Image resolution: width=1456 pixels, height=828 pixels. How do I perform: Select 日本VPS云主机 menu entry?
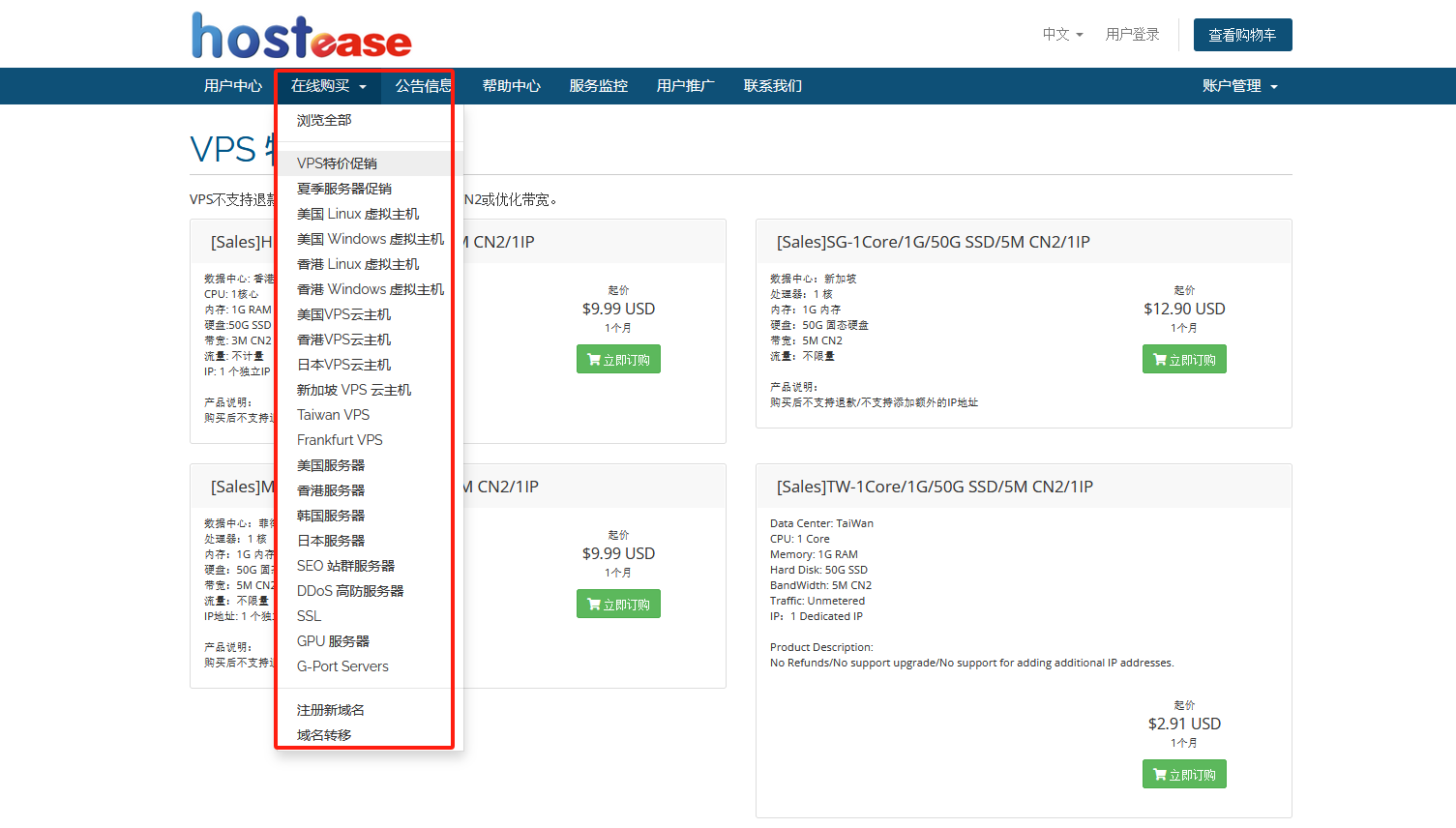tap(370, 365)
